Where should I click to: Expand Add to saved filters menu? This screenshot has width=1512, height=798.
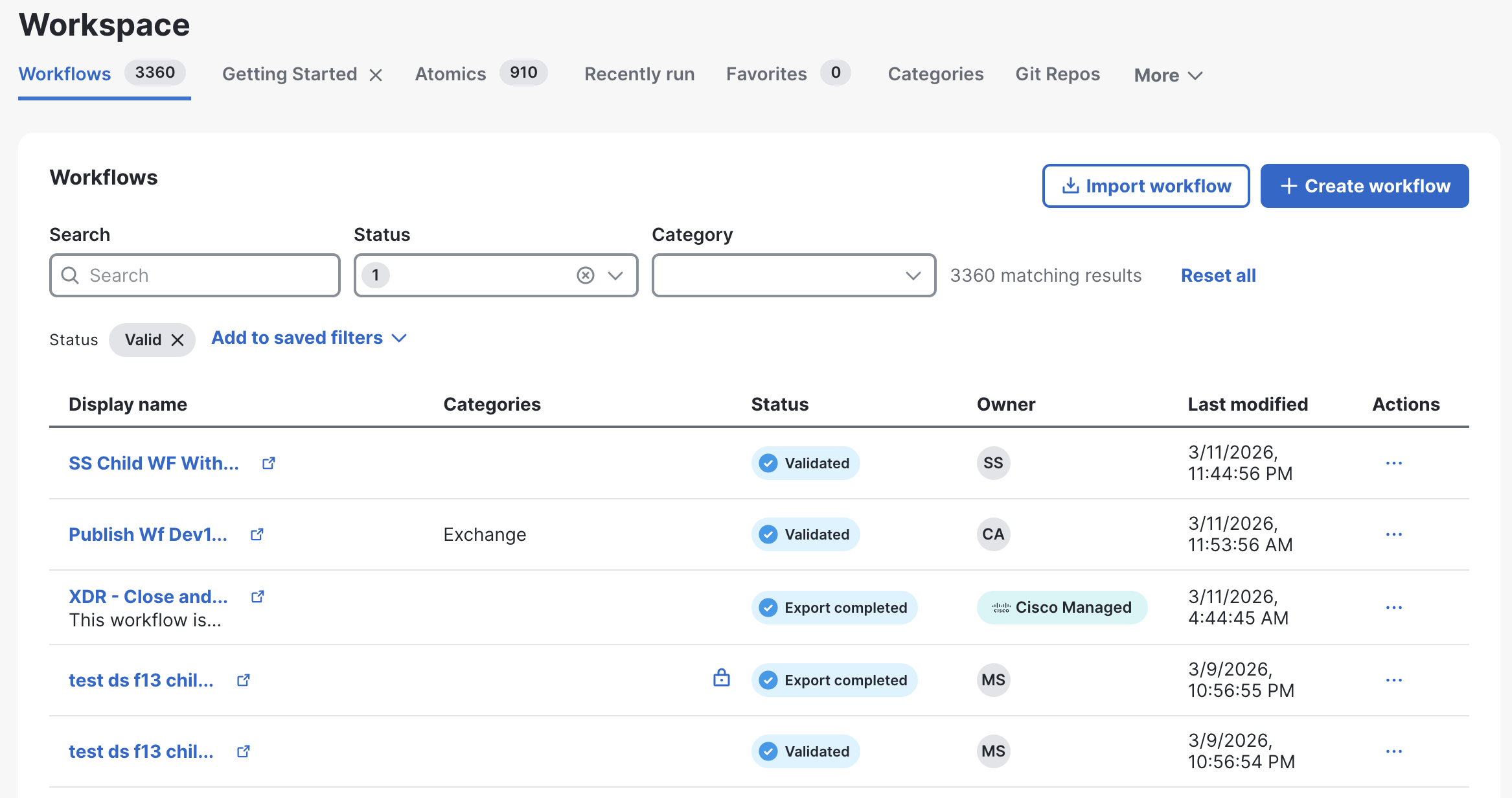[309, 338]
